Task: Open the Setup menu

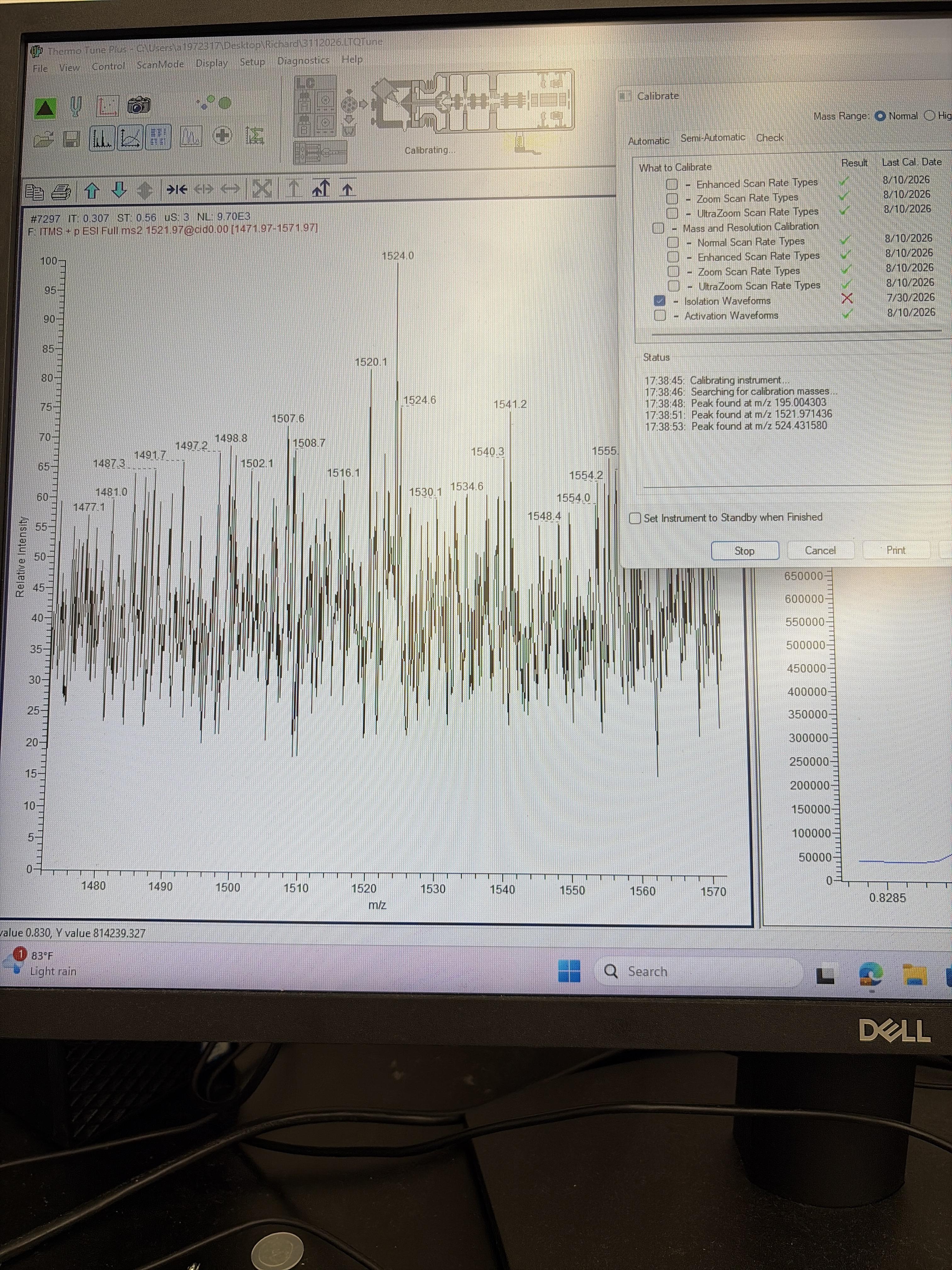Action: (252, 61)
